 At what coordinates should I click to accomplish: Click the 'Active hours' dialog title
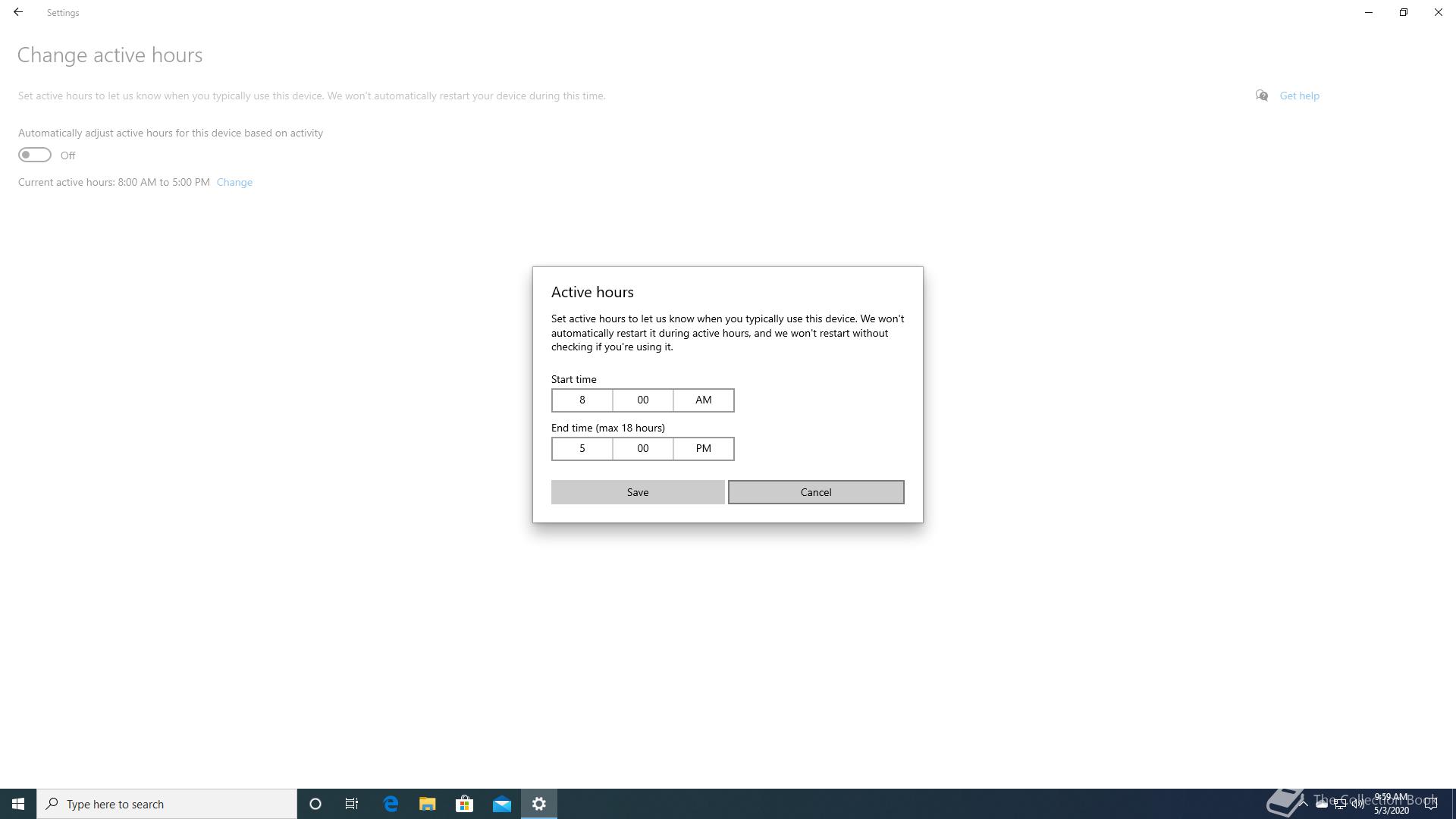point(592,292)
